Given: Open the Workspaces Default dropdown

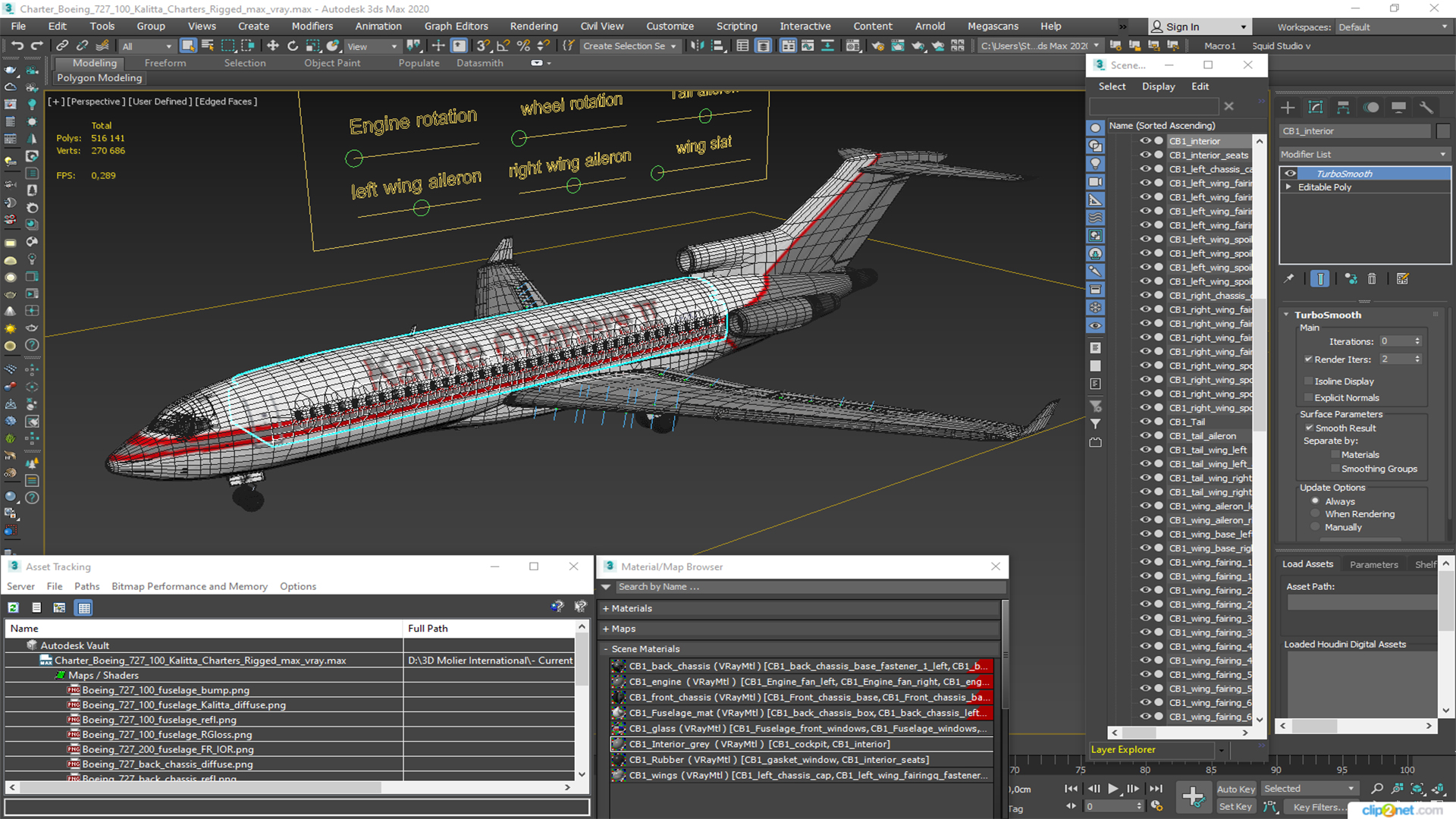Looking at the screenshot, I should (x=1393, y=27).
